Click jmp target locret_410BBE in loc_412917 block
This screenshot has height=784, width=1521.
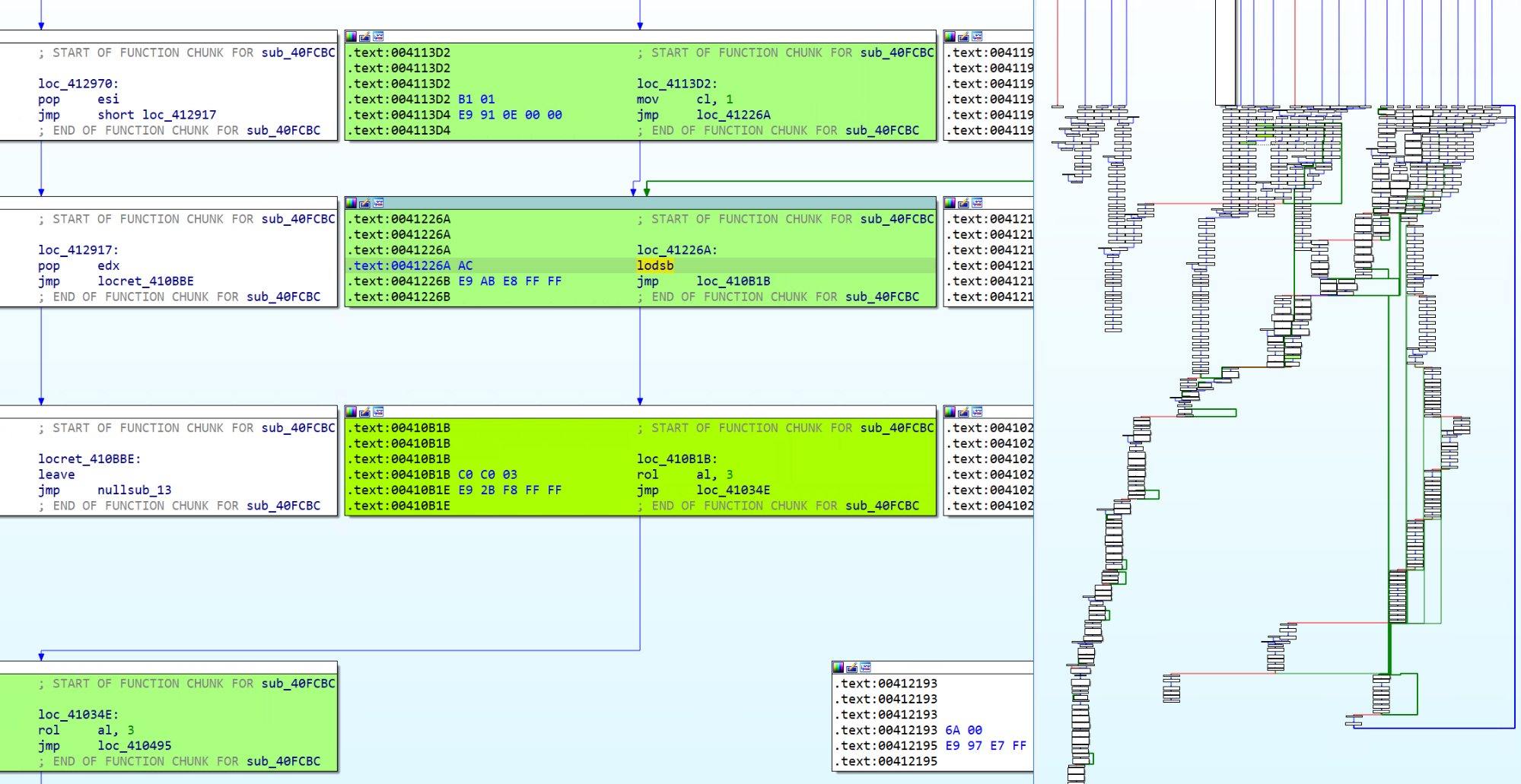pyautogui.click(x=145, y=281)
